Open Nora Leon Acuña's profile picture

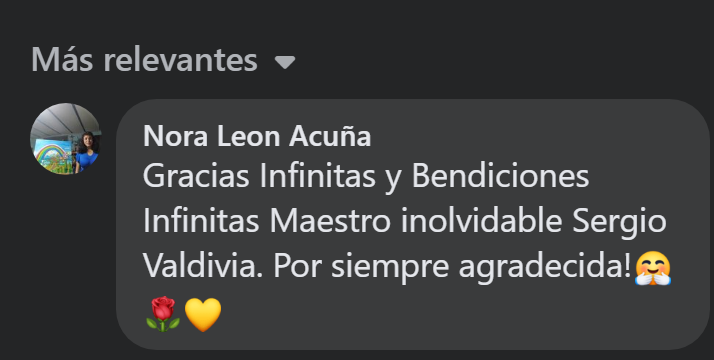pos(66,139)
